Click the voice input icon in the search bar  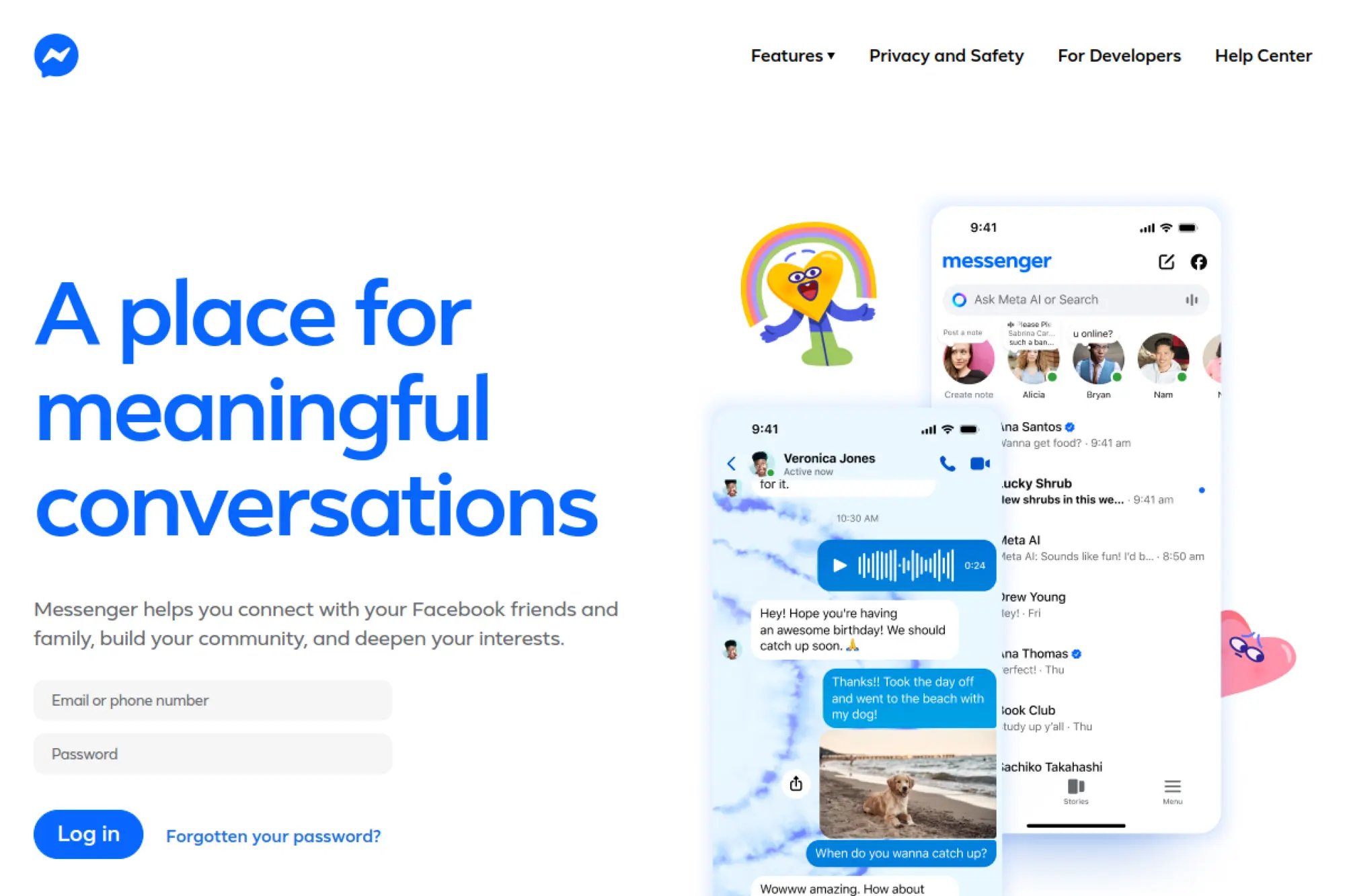1192,300
